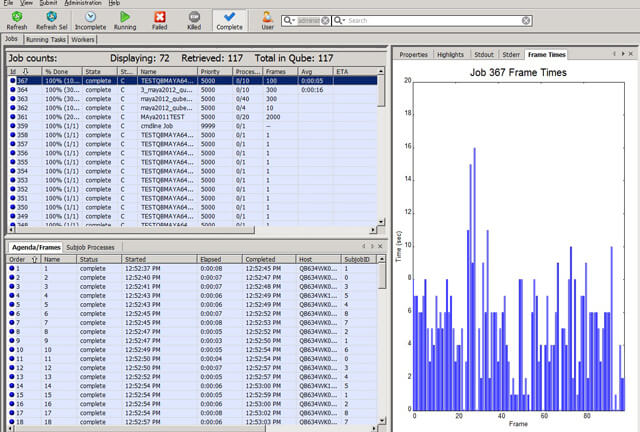Open the File menu
This screenshot has width=640, height=432.
coord(8,3)
